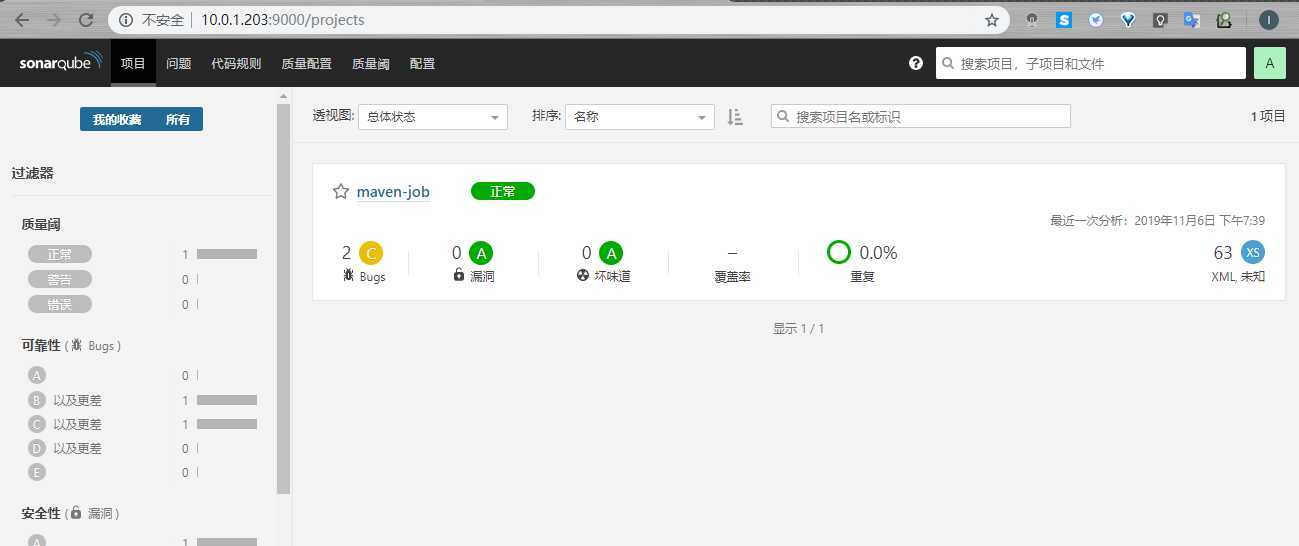Click the 过滤器 heading
Image resolution: width=1299 pixels, height=546 pixels.
click(33, 173)
